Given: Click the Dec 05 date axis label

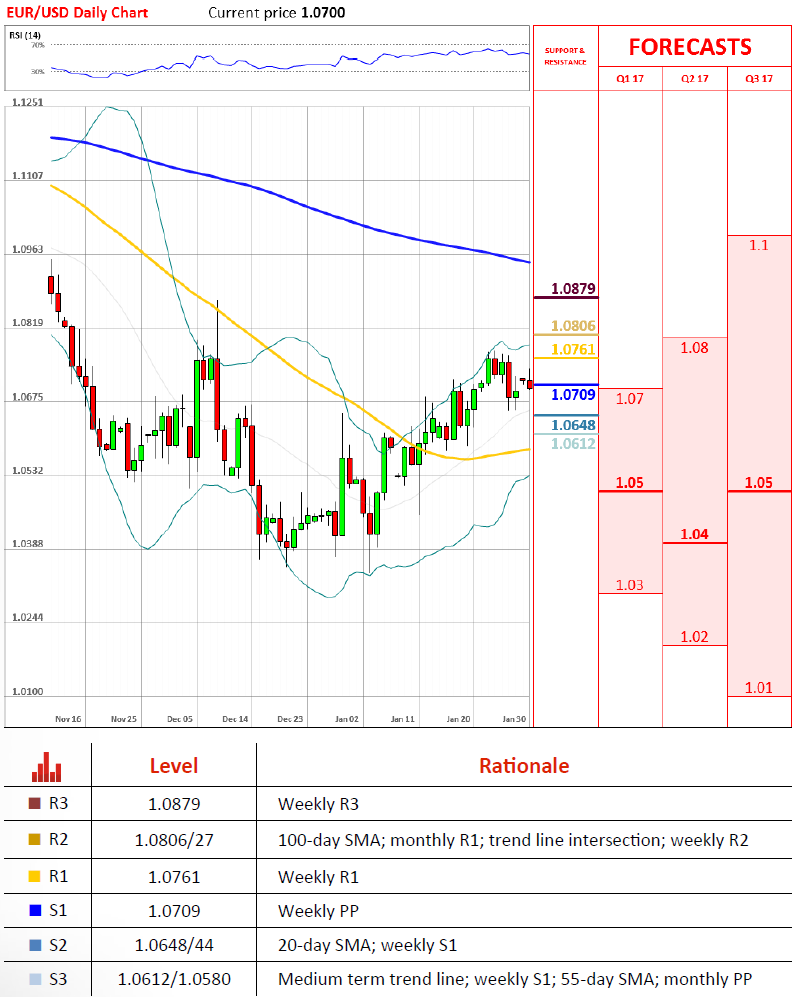Looking at the screenshot, I should [x=180, y=719].
